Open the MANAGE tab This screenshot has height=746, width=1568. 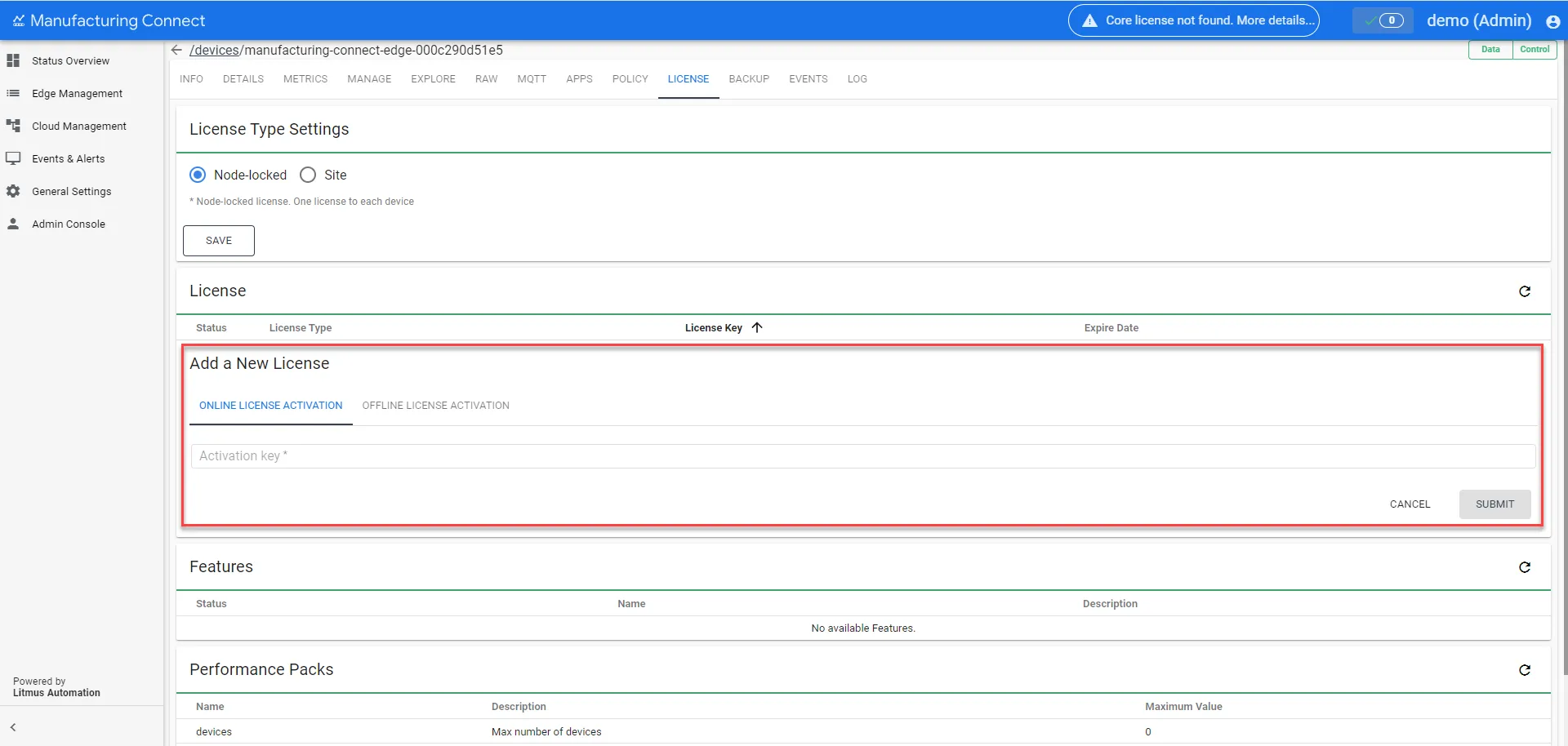369,79
